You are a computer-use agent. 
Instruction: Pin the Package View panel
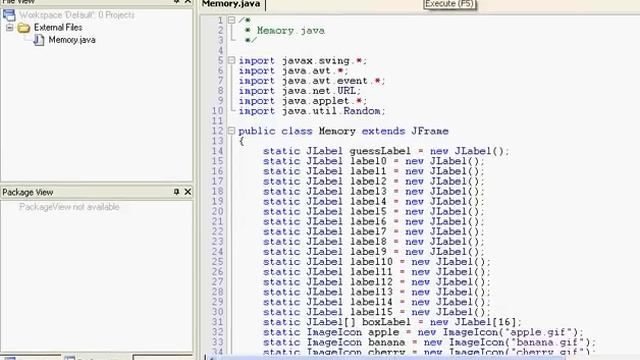click(176, 192)
